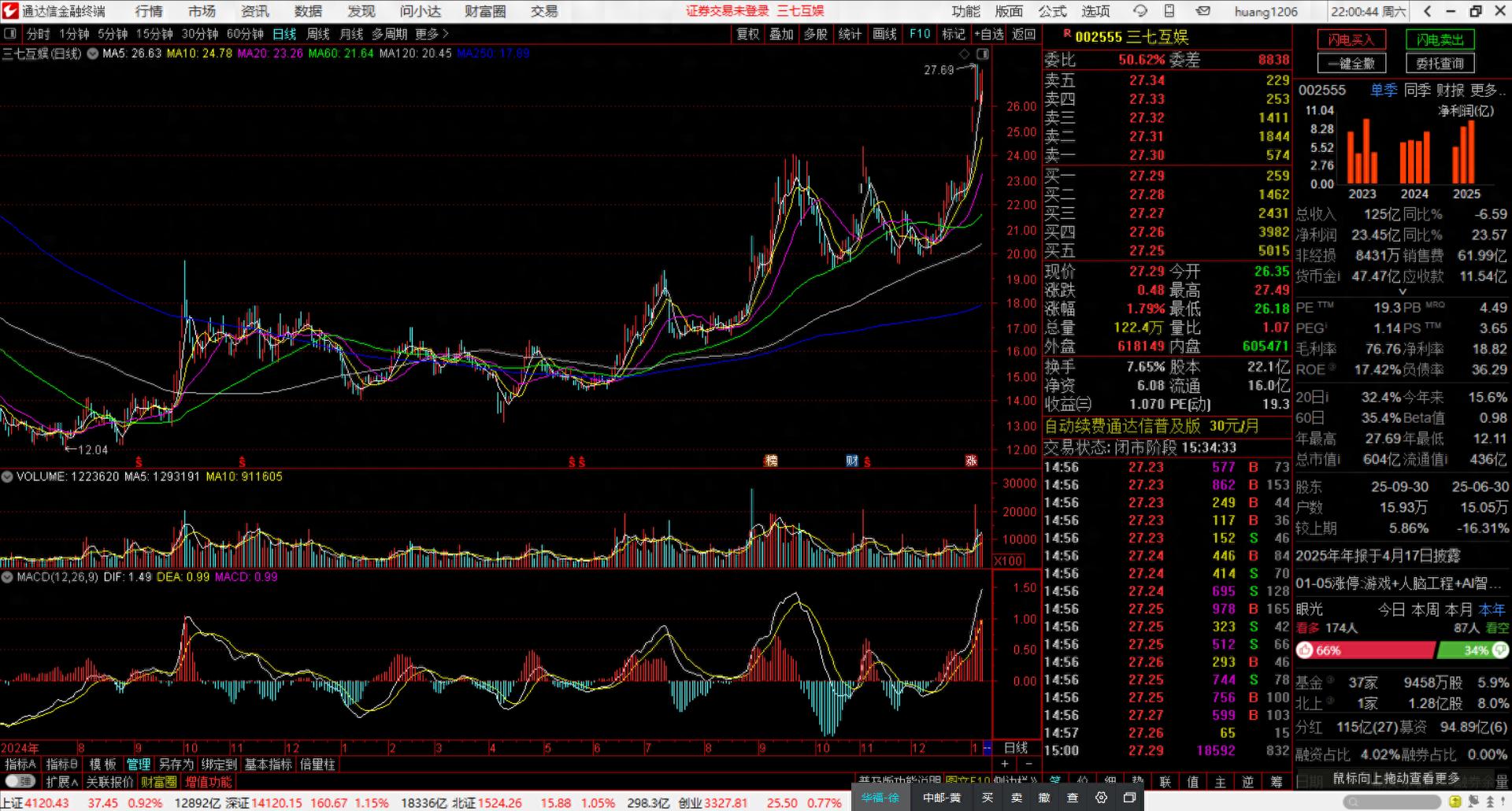Open 更多 in the financial report tabs
The height and width of the screenshot is (811, 1512).
[1488, 90]
